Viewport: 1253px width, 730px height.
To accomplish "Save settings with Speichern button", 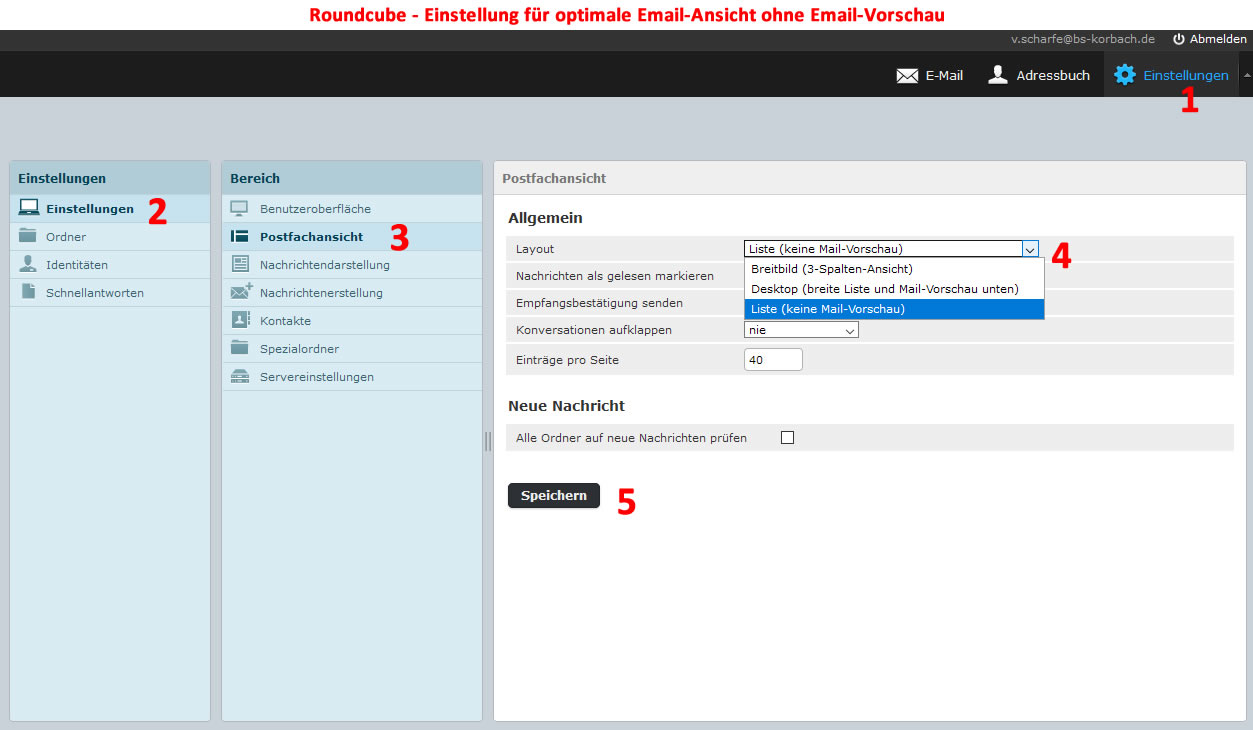I will (554, 496).
